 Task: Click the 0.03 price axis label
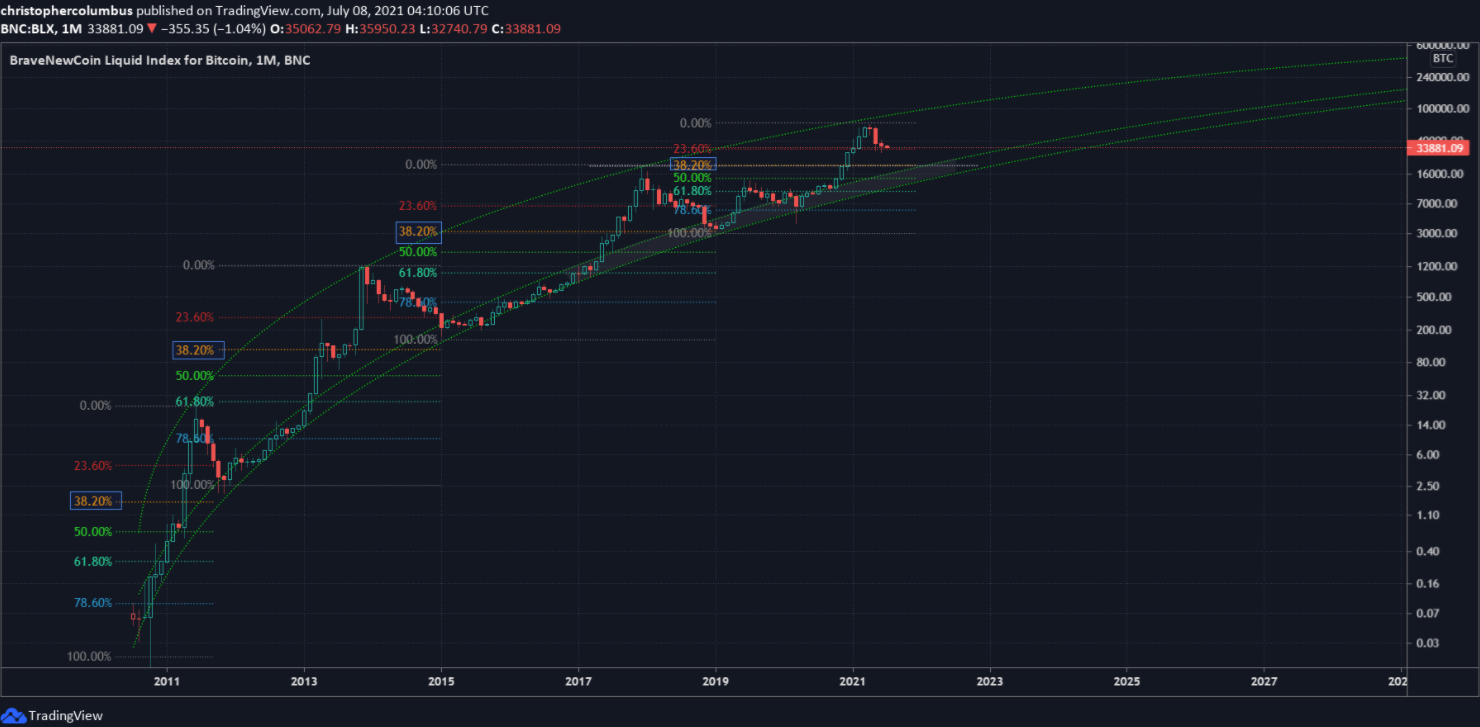(x=1428, y=643)
